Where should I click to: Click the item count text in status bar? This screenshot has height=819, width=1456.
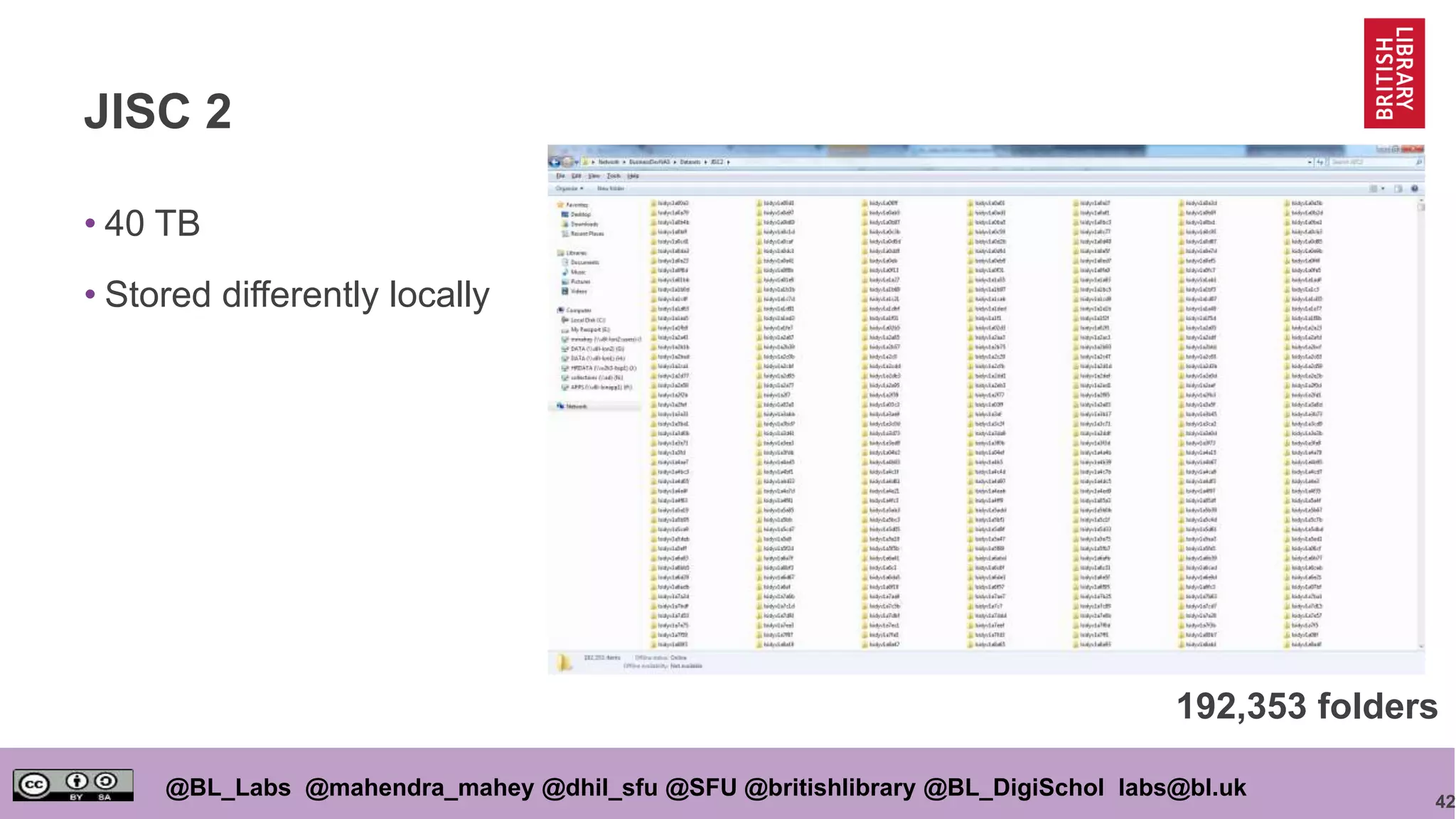pos(601,658)
